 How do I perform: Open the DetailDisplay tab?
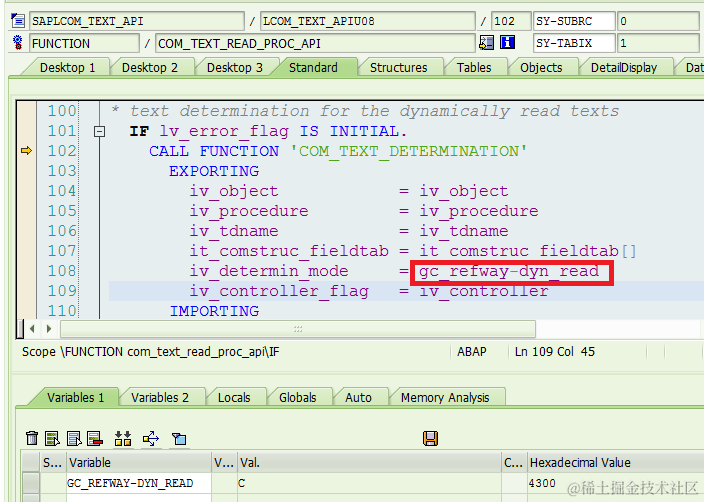point(624,67)
